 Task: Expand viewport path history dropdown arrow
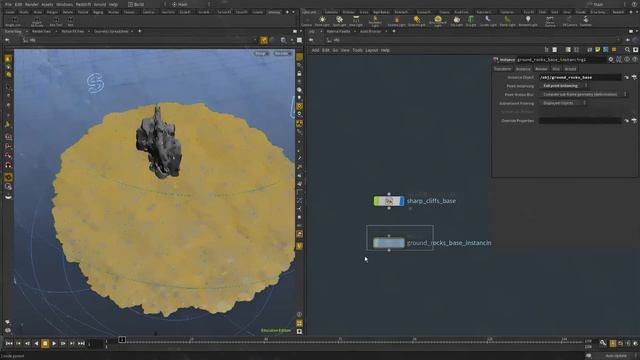(x=255, y=40)
